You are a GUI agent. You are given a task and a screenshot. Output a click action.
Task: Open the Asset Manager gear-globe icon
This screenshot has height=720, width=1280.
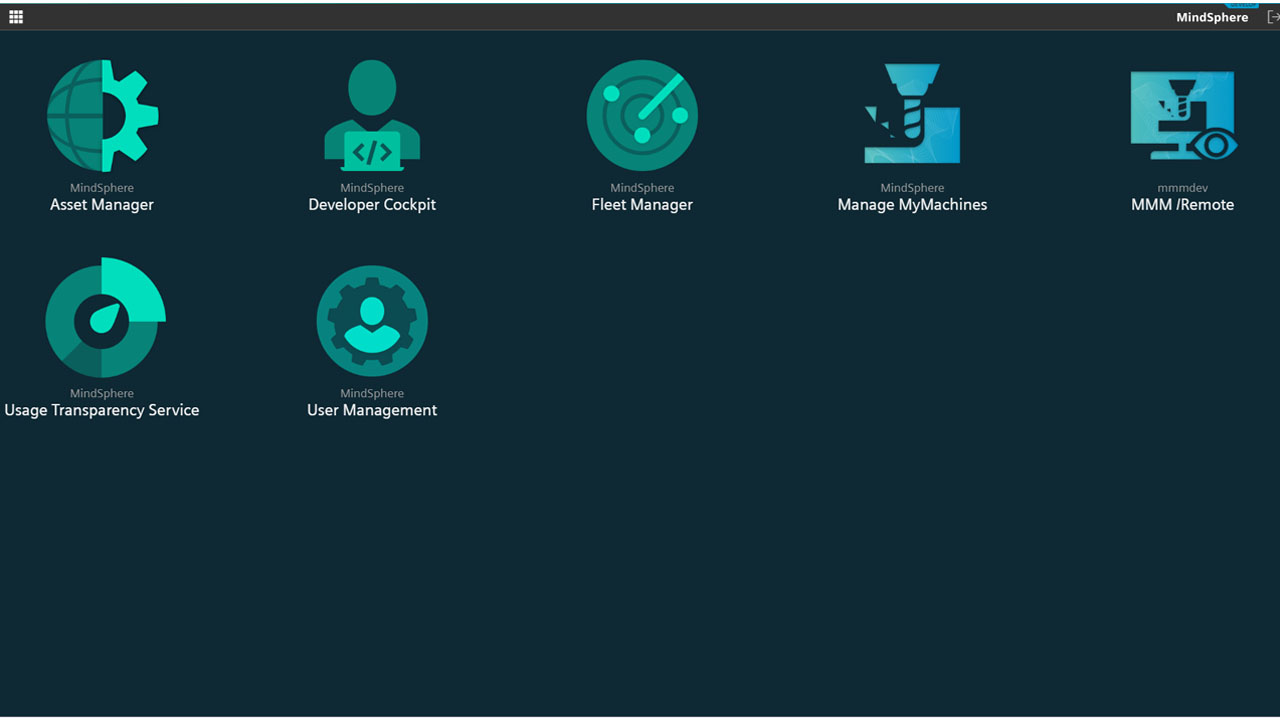(102, 116)
